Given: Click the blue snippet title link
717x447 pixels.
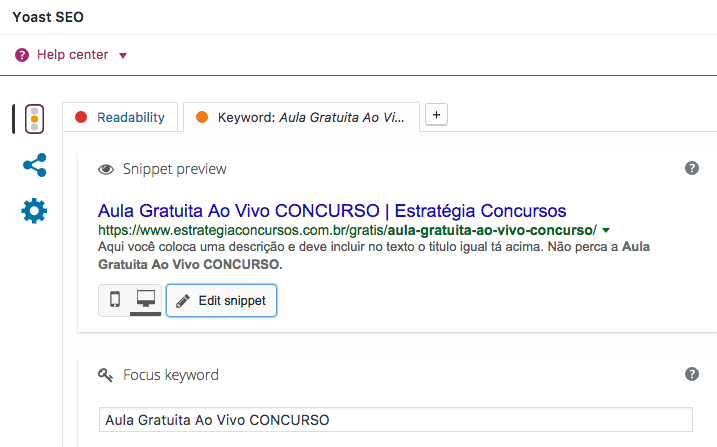Looking at the screenshot, I should click(332, 211).
